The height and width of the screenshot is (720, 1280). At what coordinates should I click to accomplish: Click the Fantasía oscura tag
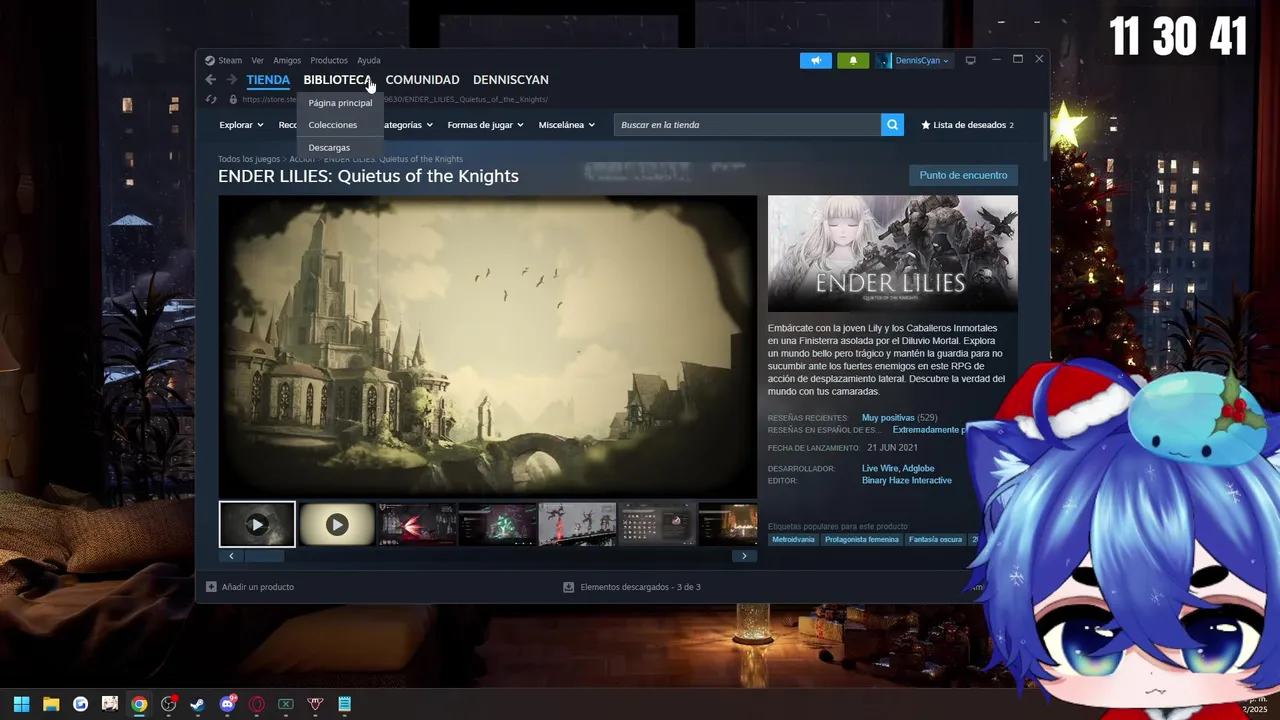[936, 539]
